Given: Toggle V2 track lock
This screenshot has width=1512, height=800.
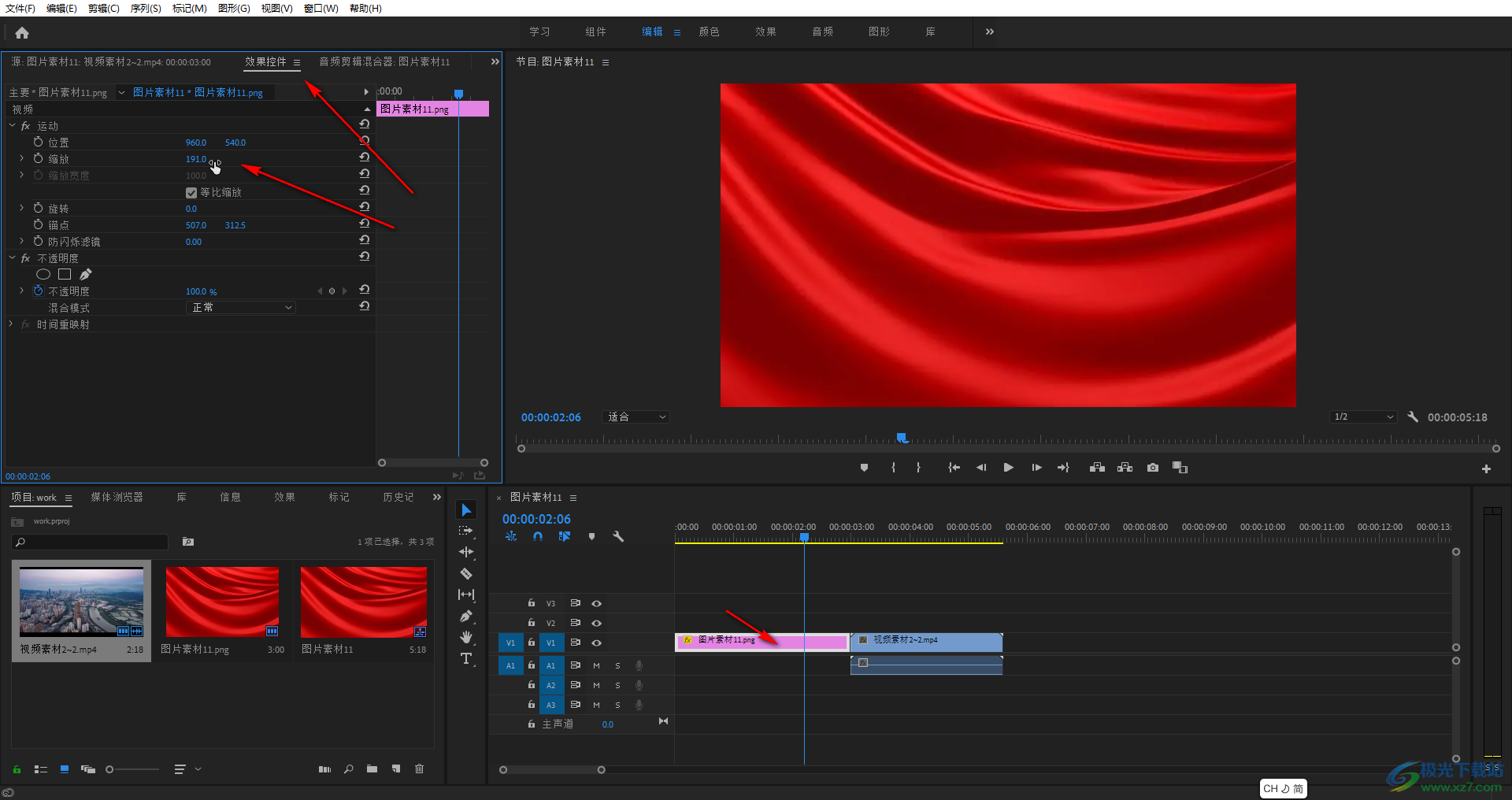Looking at the screenshot, I should click(x=532, y=623).
